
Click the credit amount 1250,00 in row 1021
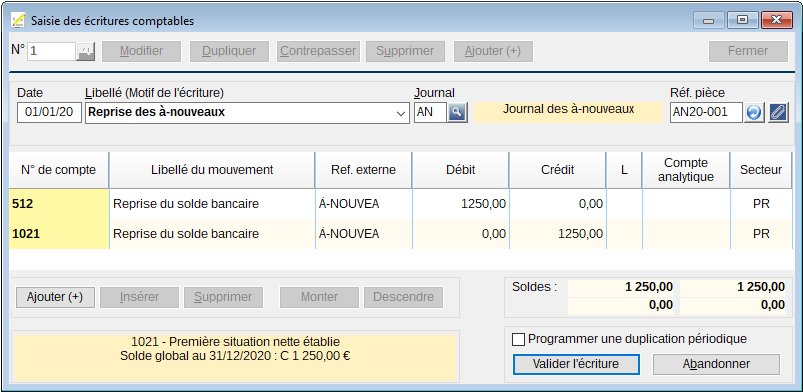pos(557,234)
